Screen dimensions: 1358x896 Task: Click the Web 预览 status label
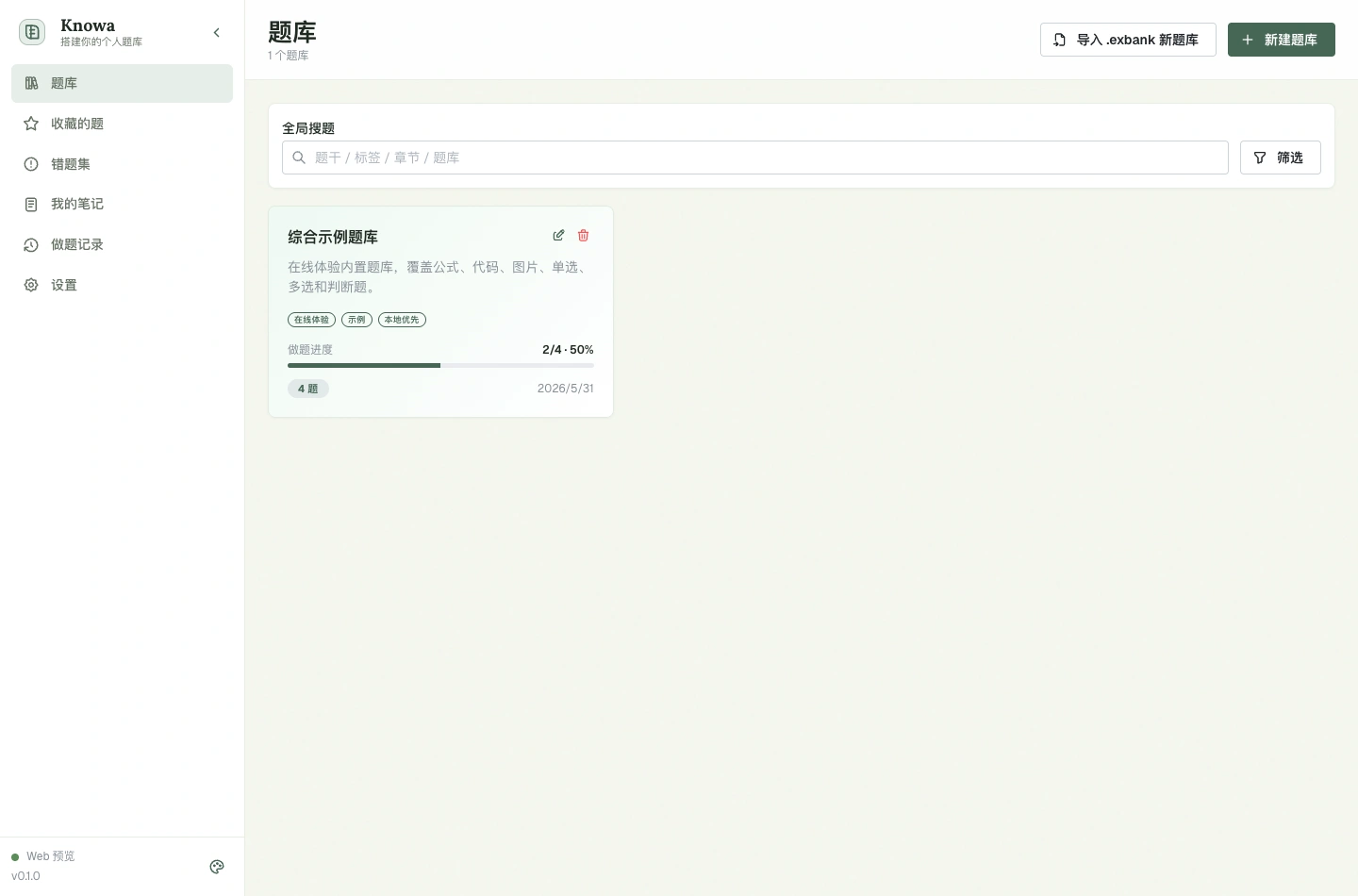click(51, 856)
